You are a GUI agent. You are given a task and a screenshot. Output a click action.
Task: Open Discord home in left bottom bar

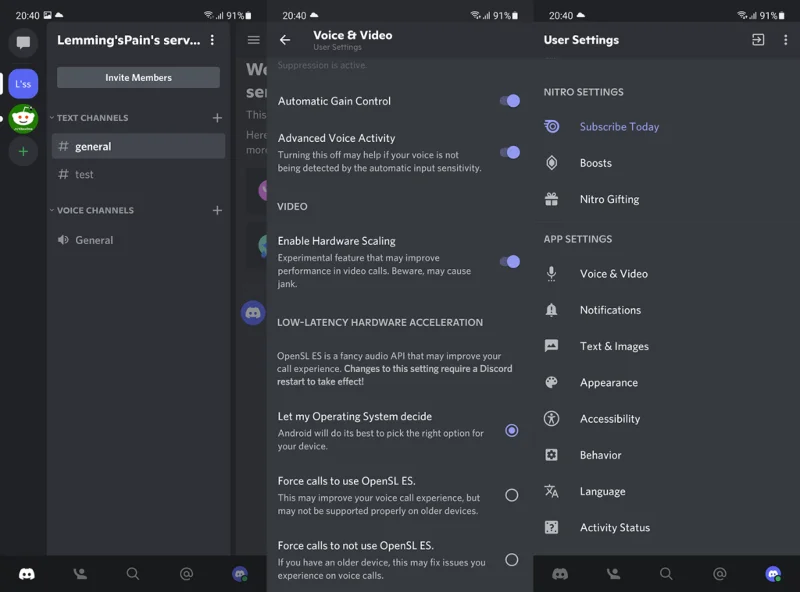point(27,574)
